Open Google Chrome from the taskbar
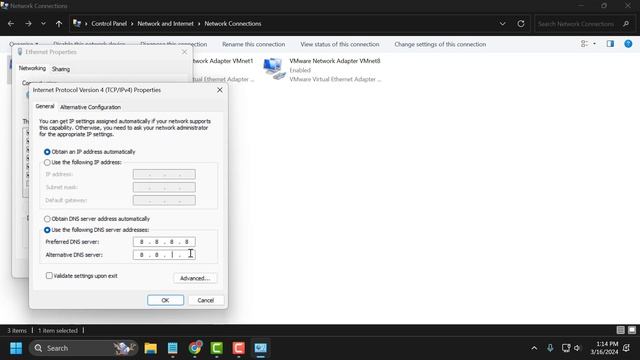This screenshot has width=640, height=360. [195, 348]
